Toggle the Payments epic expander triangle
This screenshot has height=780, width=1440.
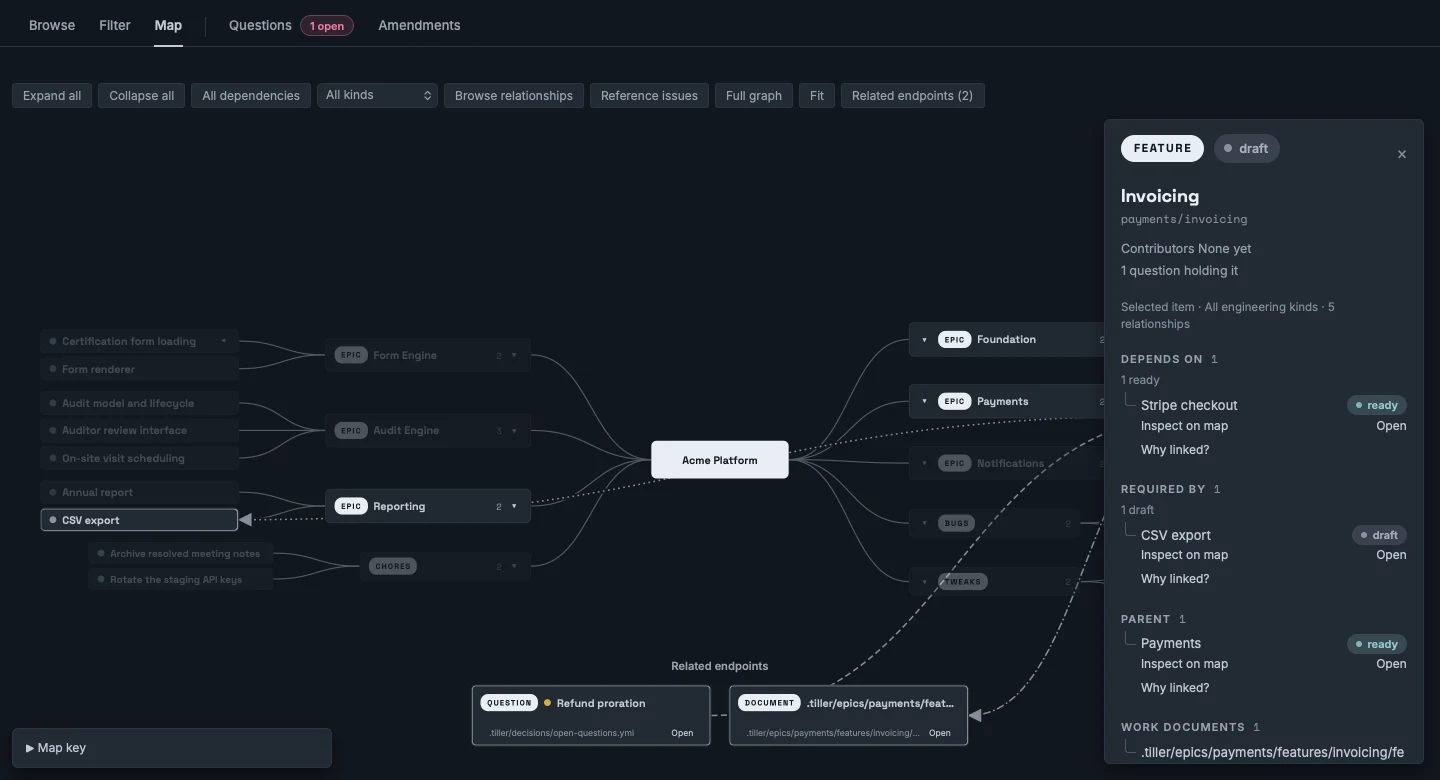coord(924,401)
